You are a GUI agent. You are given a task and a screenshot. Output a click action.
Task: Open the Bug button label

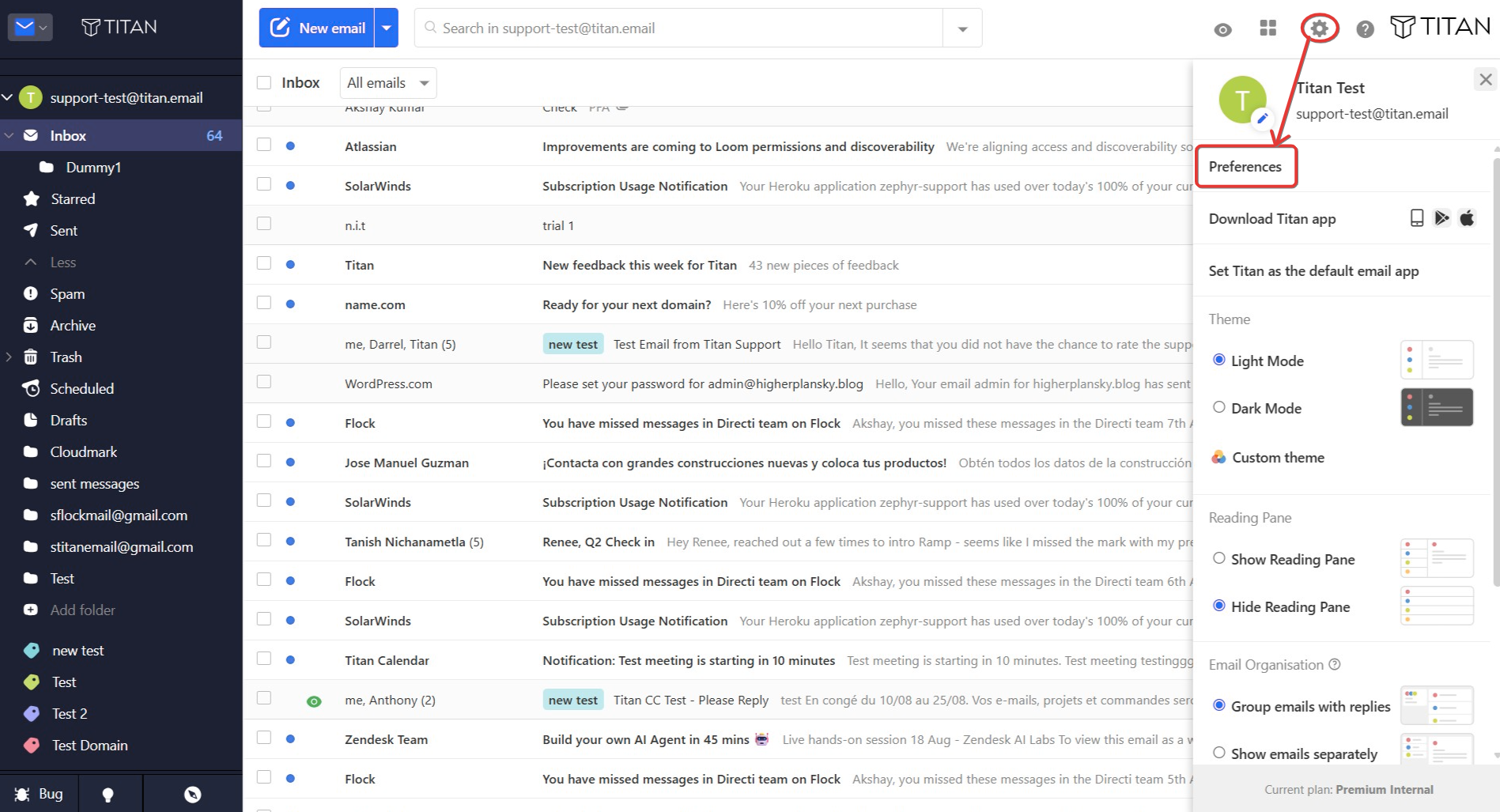pos(51,794)
